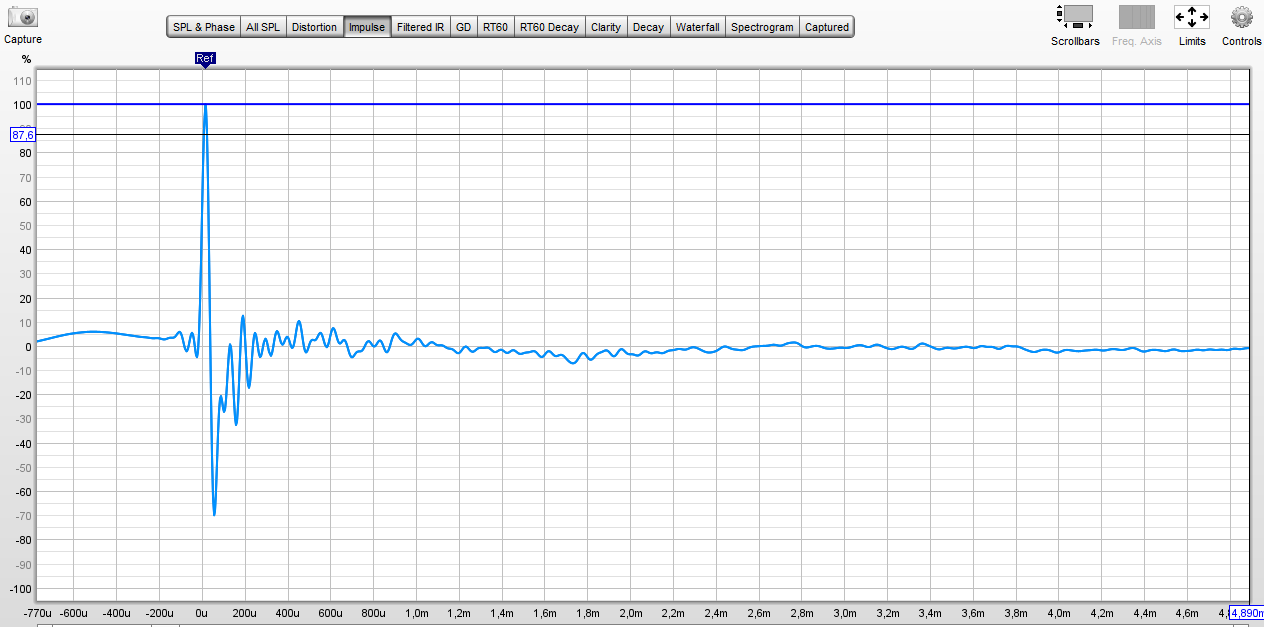Click the greyed-out Freq. Axis icon
1264x627 pixels.
coord(1137,16)
